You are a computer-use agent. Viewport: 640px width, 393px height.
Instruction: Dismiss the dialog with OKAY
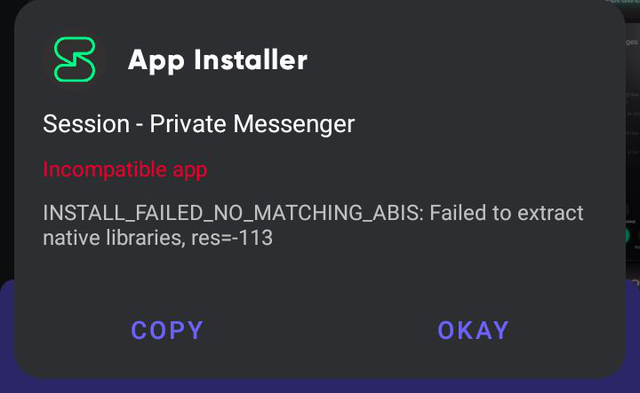tap(473, 330)
